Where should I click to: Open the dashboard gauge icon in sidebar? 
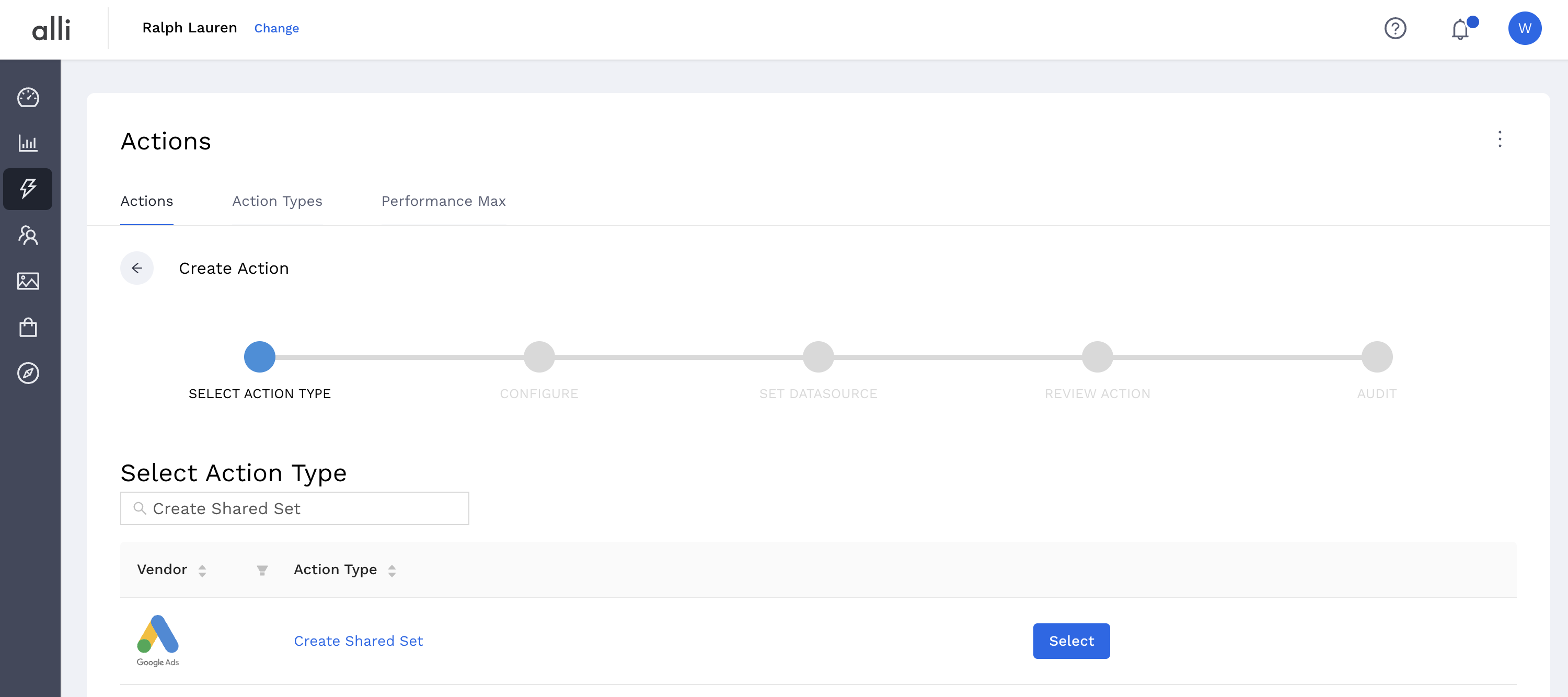click(28, 97)
